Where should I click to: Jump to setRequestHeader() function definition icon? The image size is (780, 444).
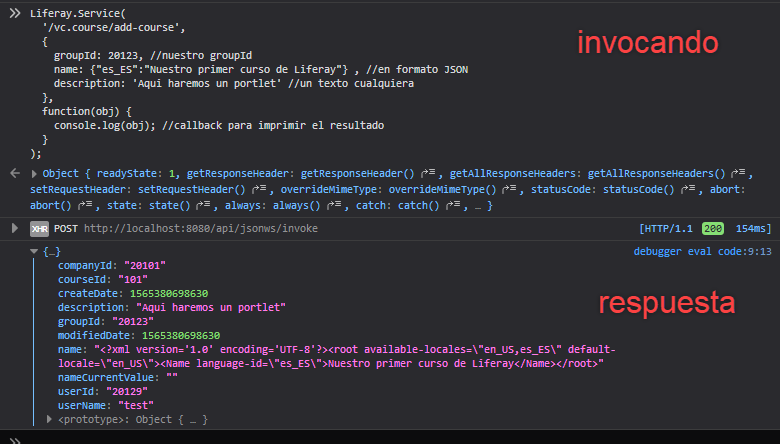[x=259, y=189]
